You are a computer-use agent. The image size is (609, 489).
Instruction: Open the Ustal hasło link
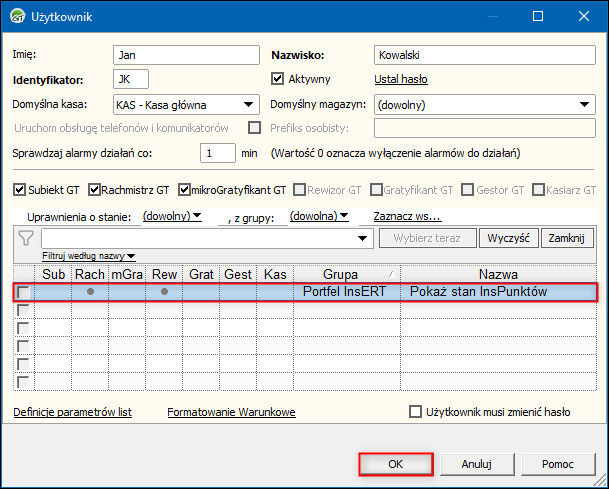(402, 79)
